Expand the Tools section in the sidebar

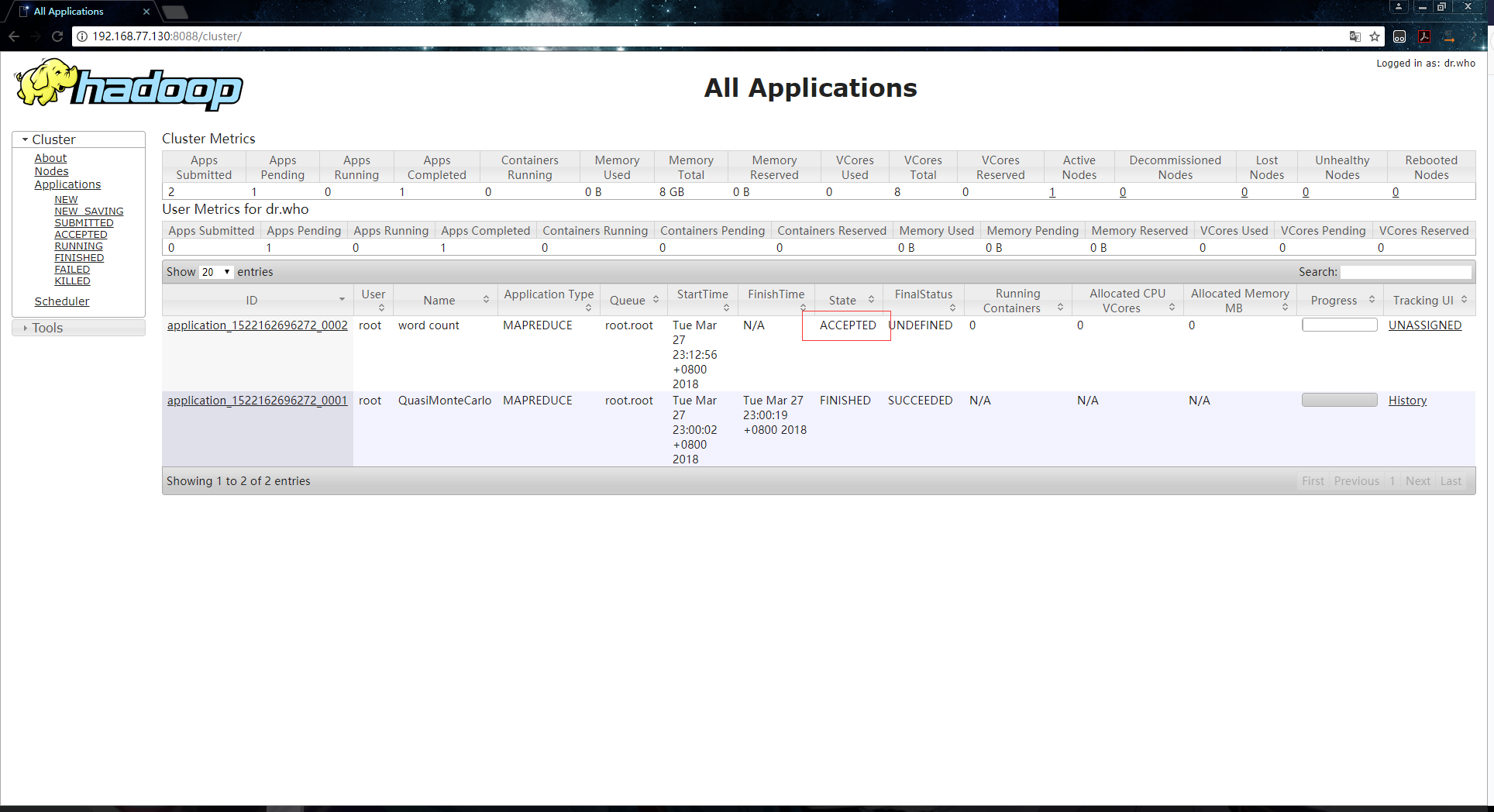[78, 328]
